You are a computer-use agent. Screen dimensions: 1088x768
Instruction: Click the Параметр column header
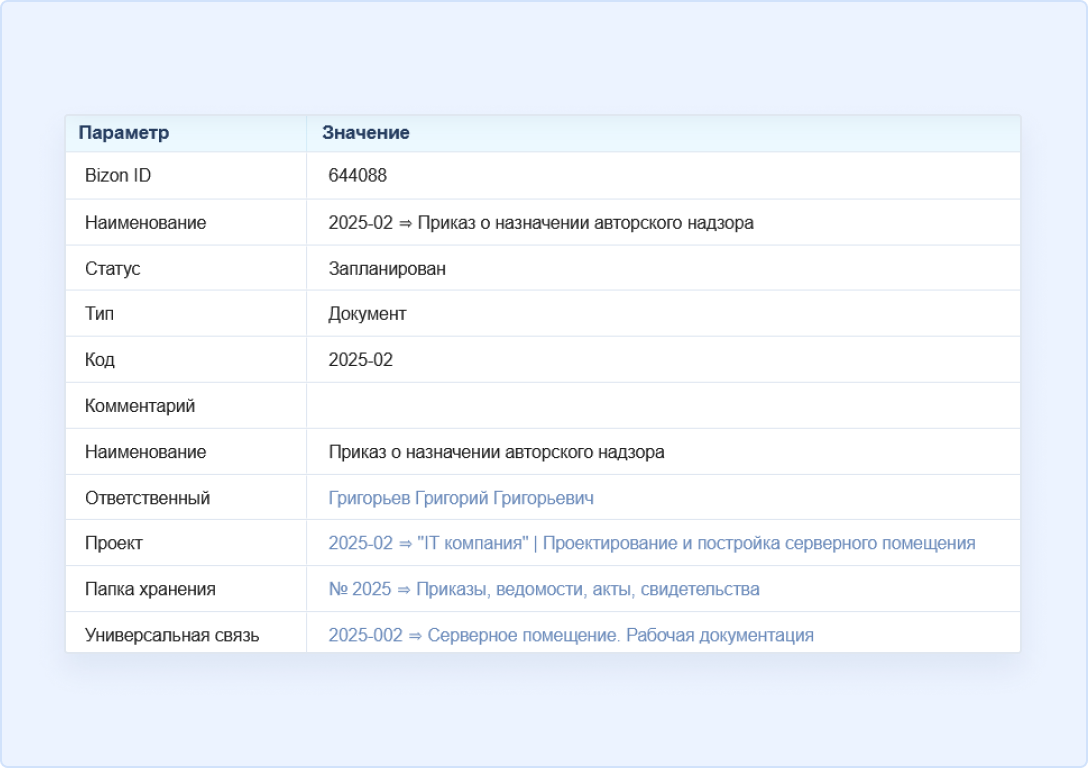(124, 133)
